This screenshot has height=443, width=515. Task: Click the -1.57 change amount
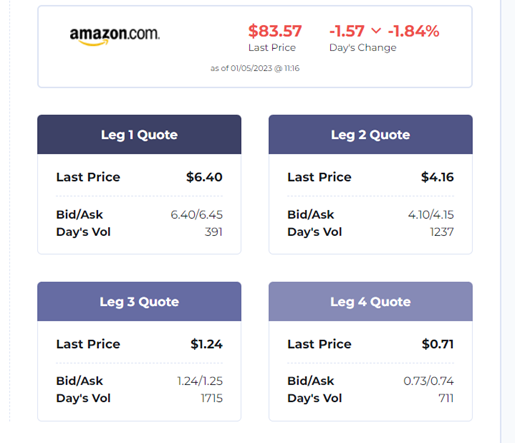pos(347,31)
